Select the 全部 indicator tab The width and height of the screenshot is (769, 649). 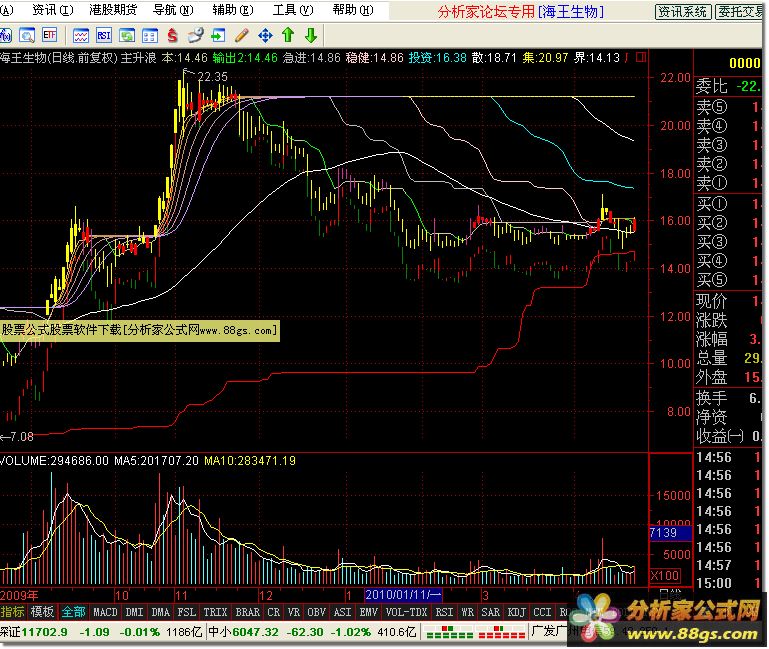tap(74, 612)
